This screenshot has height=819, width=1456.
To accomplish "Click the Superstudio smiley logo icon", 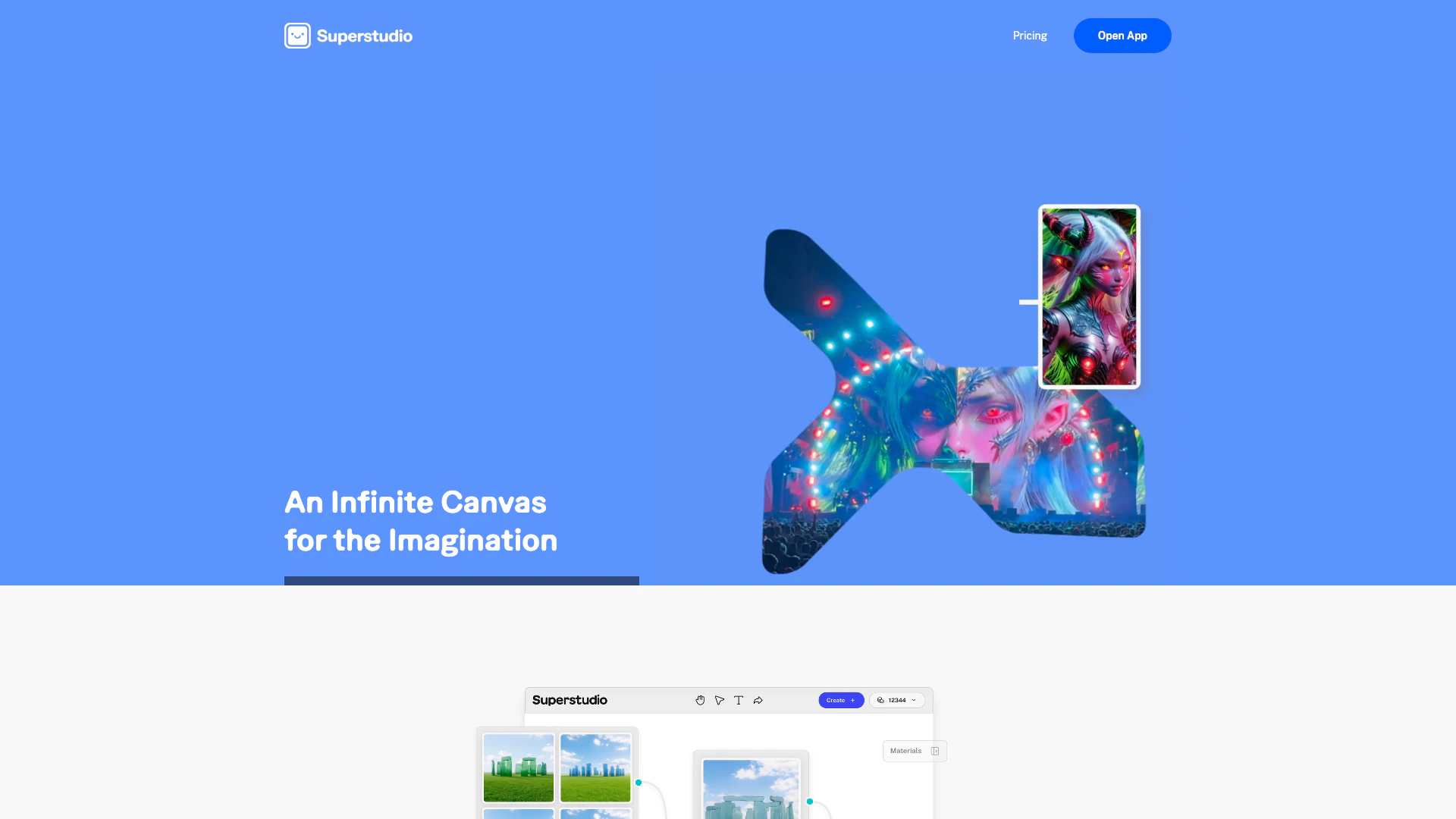I will point(297,36).
